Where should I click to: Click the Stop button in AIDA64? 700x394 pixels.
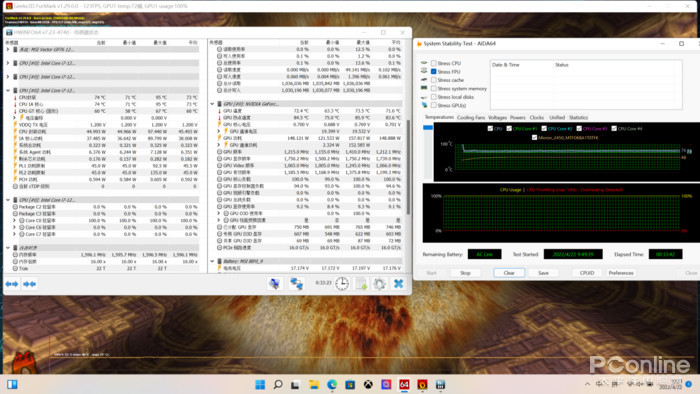point(465,273)
